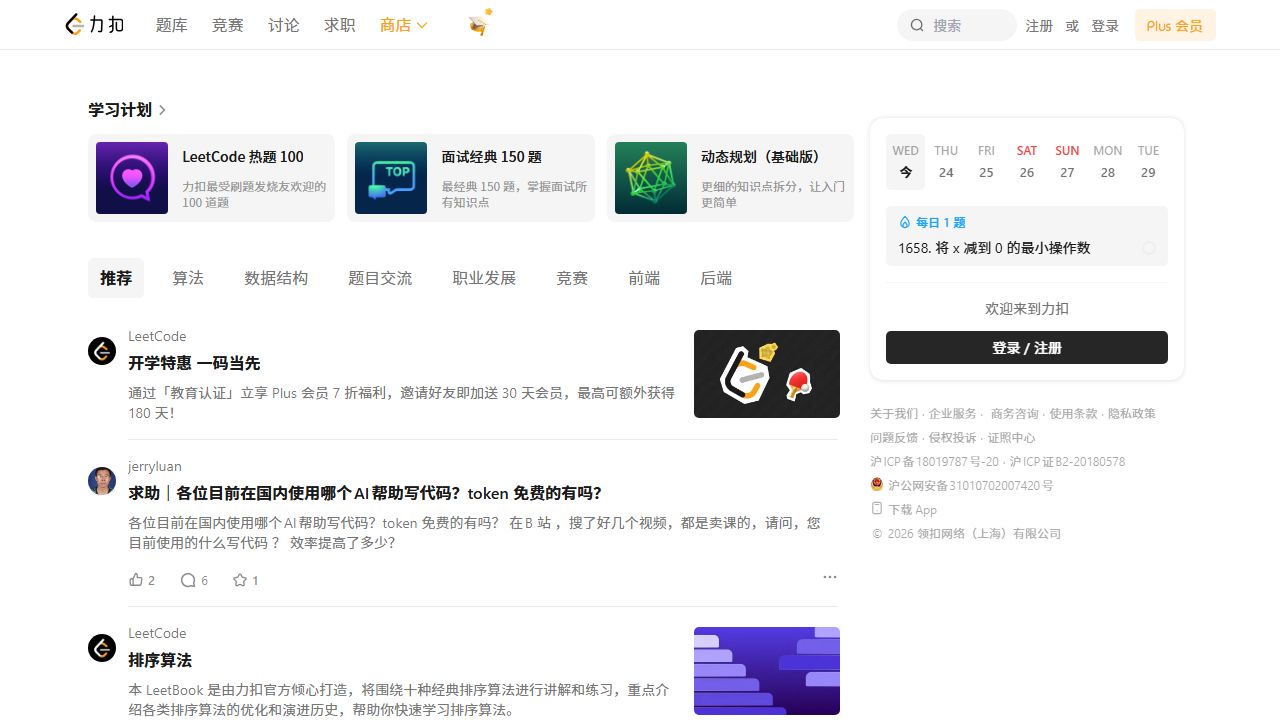The image size is (1280, 720).
Task: Click the search magnifier icon
Action: [917, 26]
